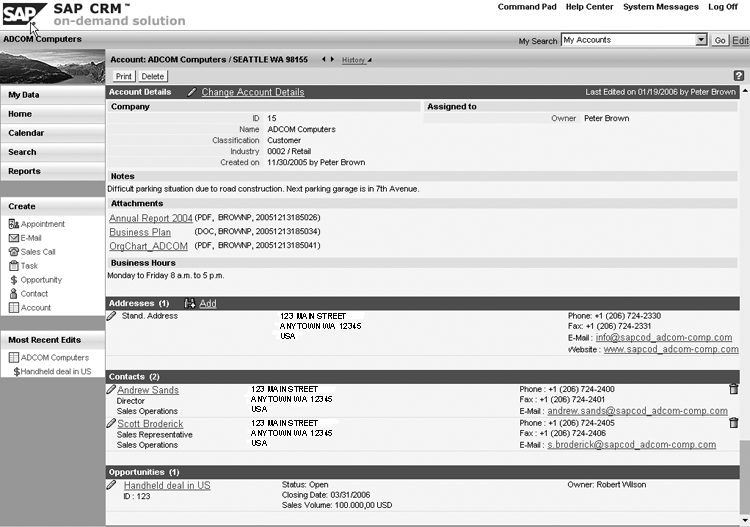
Task: Click Change Account Details link
Action: tap(253, 92)
